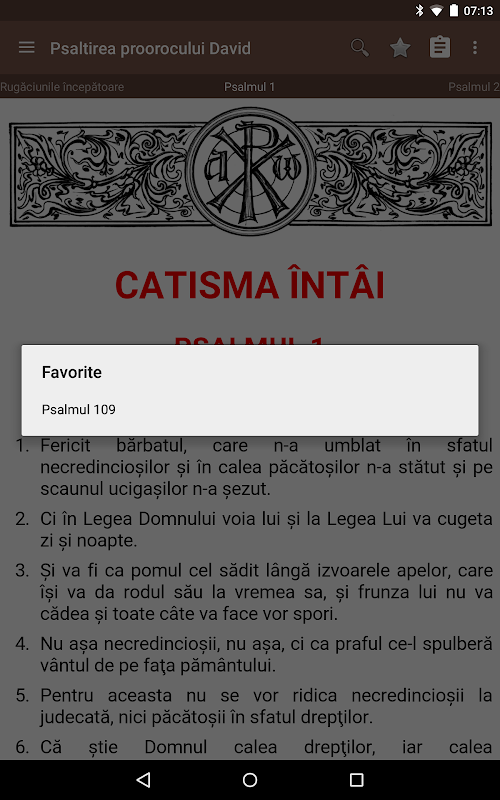This screenshot has height=800, width=500.
Task: Tap the Android home button
Action: [x=250, y=779]
